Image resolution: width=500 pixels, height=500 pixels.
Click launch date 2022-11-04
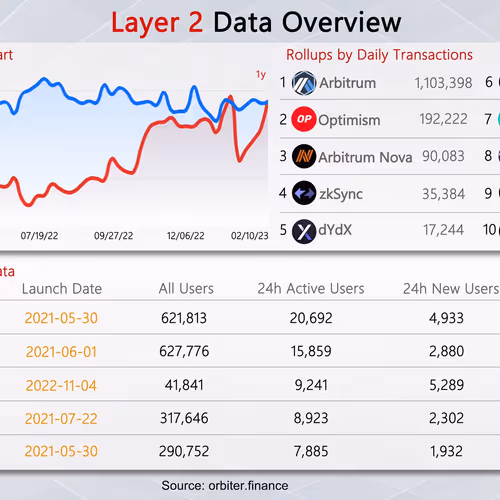point(61,386)
